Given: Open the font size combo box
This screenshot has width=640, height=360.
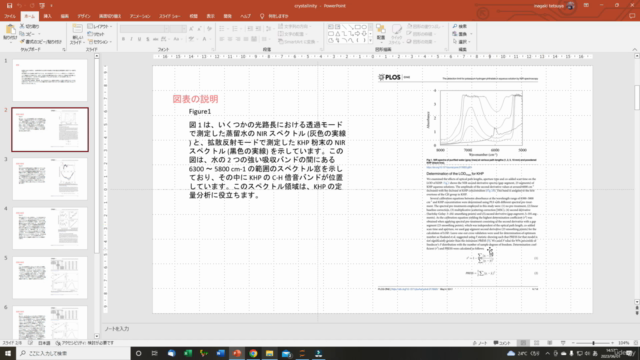Looking at the screenshot, I should click(178, 29).
